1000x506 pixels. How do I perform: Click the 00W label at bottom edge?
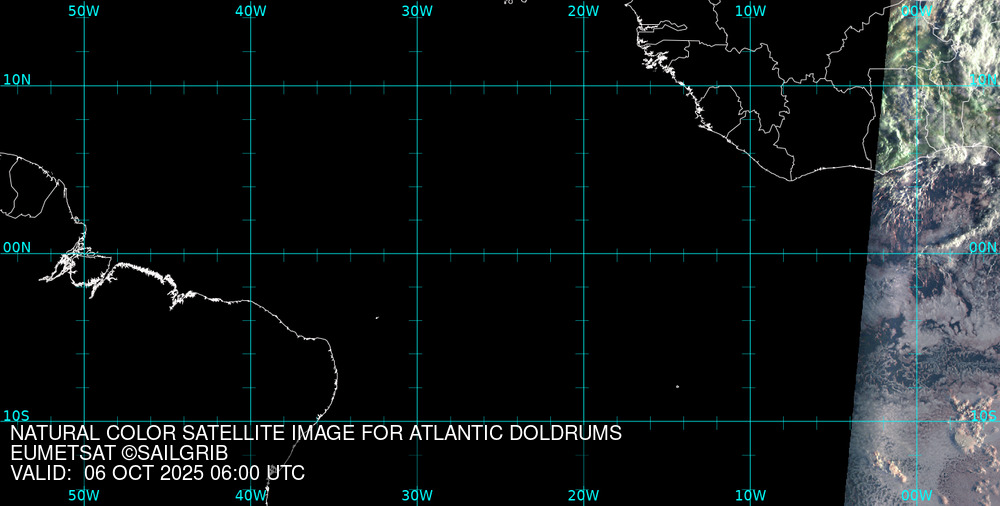pos(916,495)
